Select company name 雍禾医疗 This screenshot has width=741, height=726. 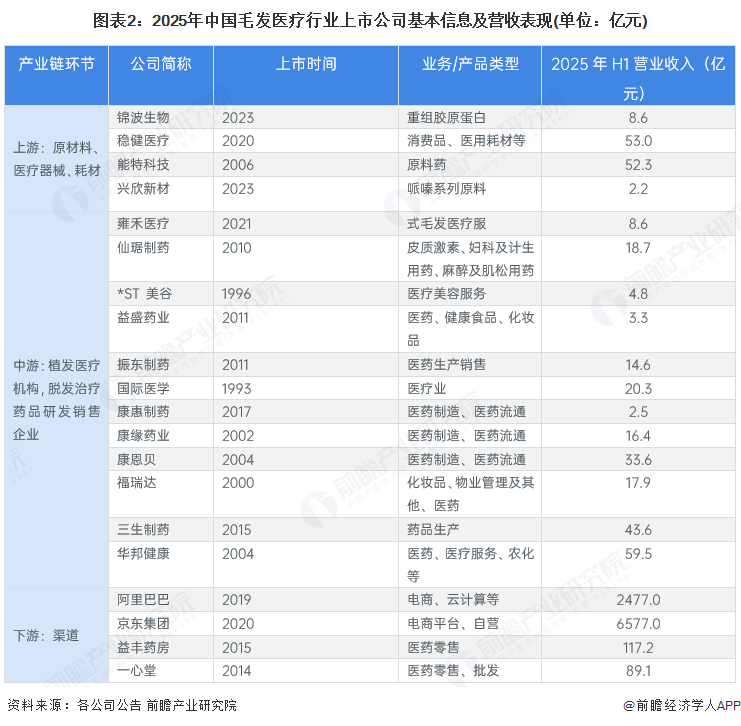143,224
